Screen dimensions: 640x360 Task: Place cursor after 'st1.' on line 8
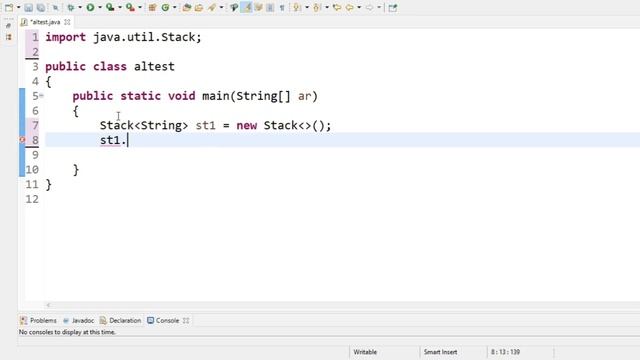[x=128, y=140]
